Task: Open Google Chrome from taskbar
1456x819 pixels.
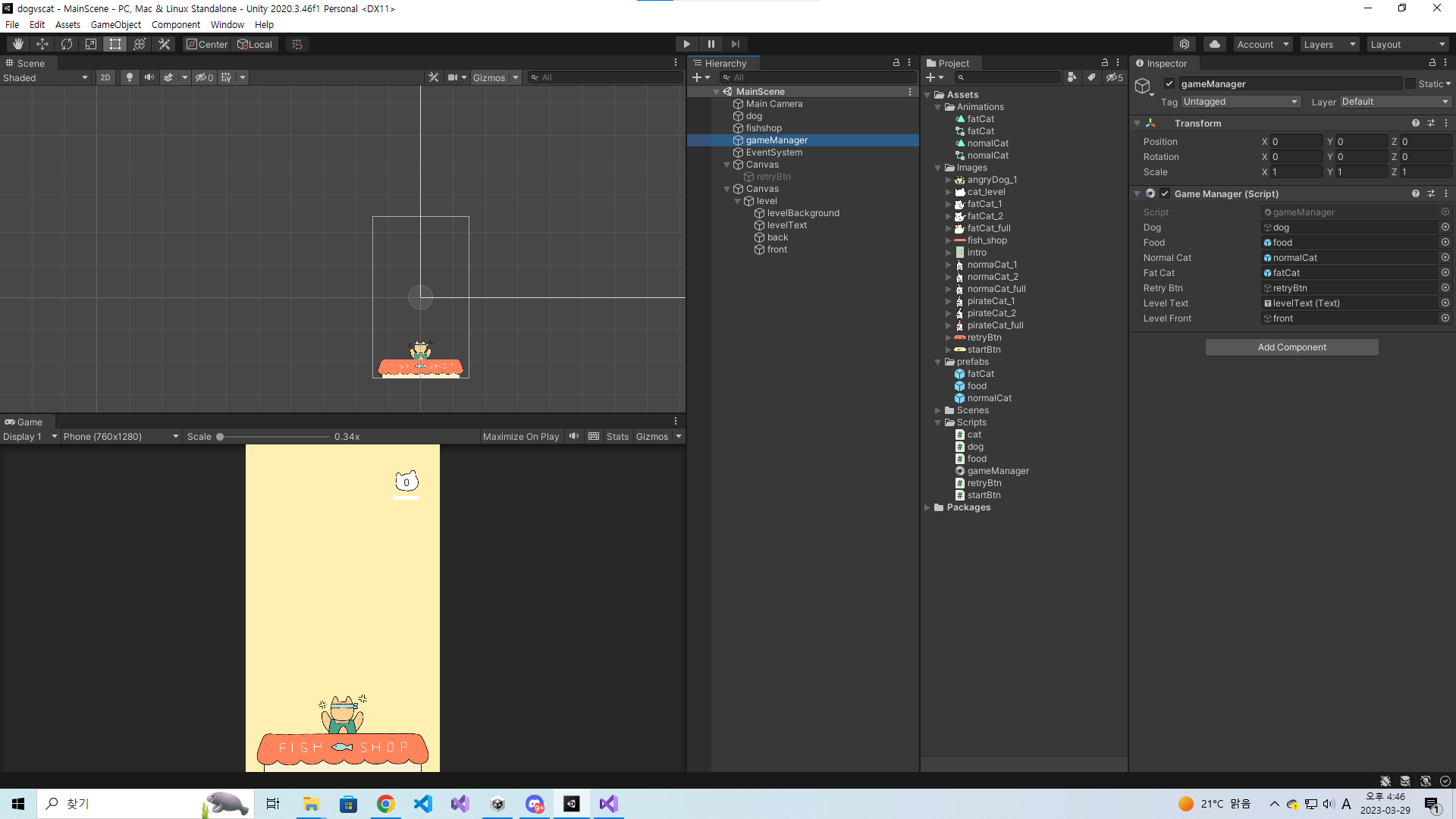Action: [x=386, y=804]
